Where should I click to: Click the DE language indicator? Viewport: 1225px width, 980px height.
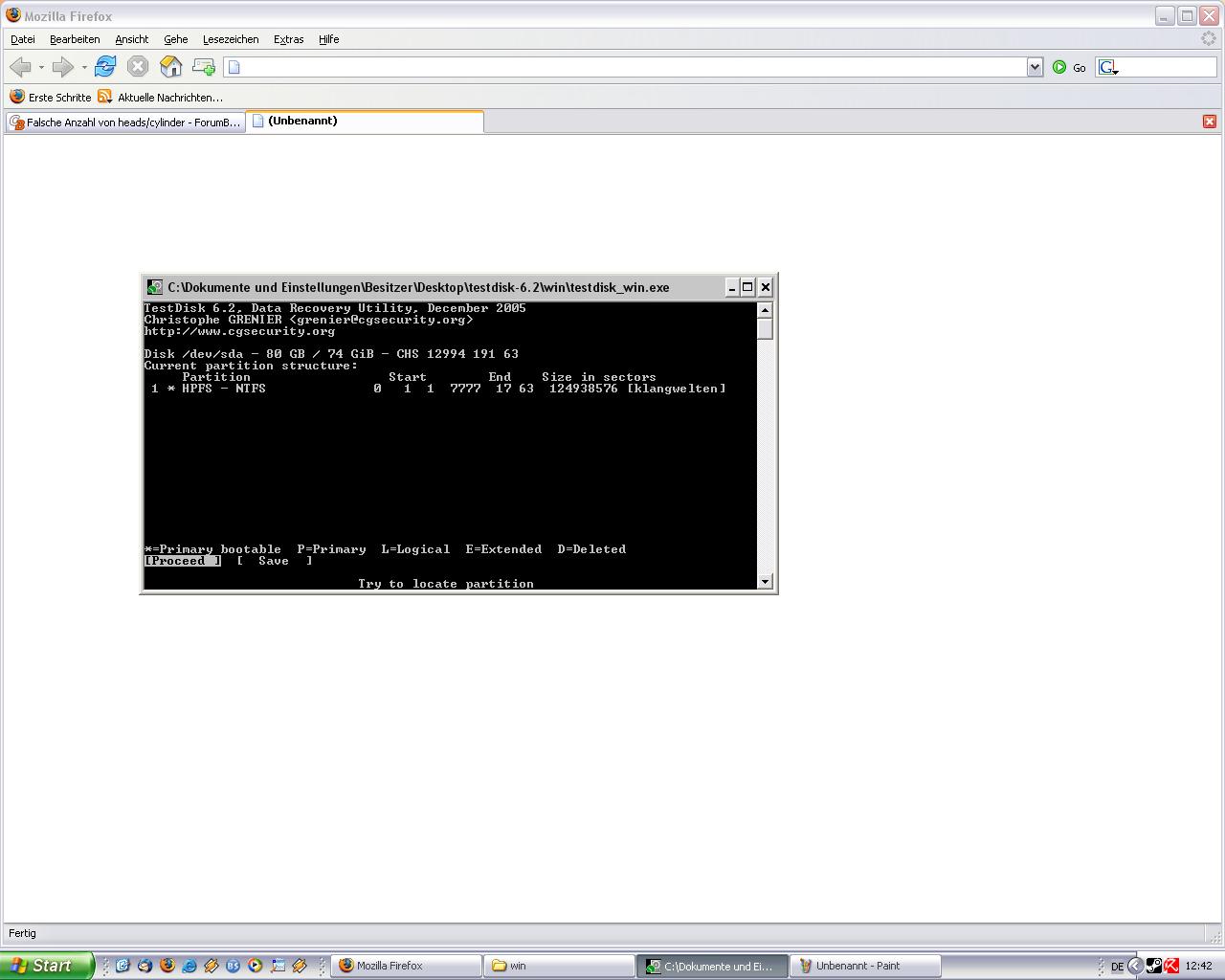tap(1117, 967)
